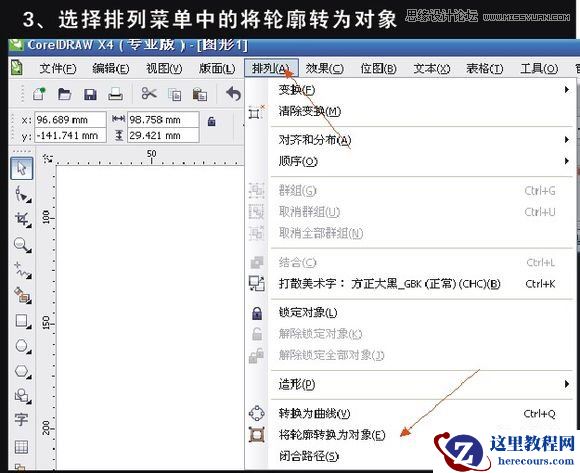
Task: Open the 文件(F) menu
Action: (58, 68)
